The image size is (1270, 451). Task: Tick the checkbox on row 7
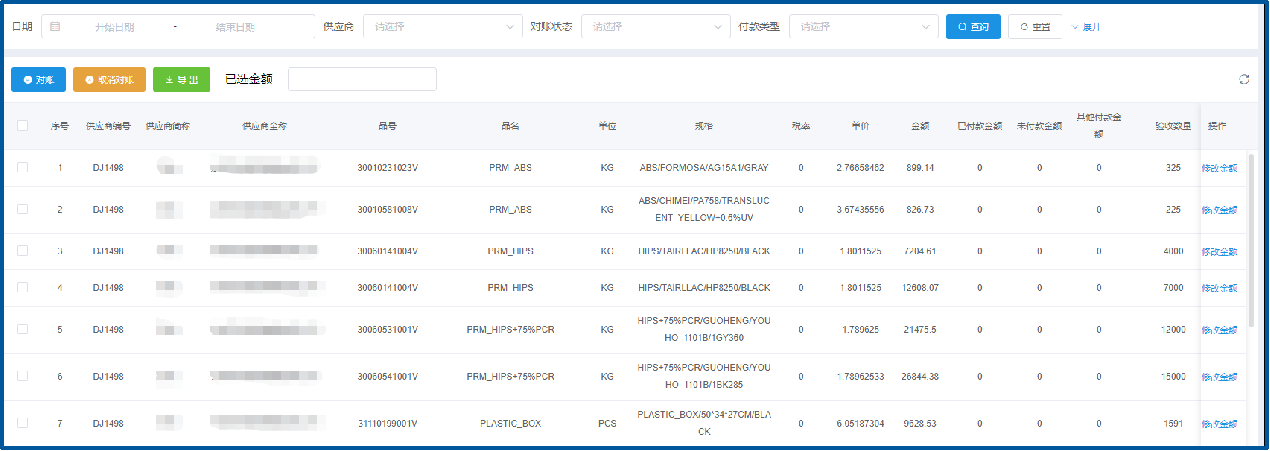click(x=22, y=423)
